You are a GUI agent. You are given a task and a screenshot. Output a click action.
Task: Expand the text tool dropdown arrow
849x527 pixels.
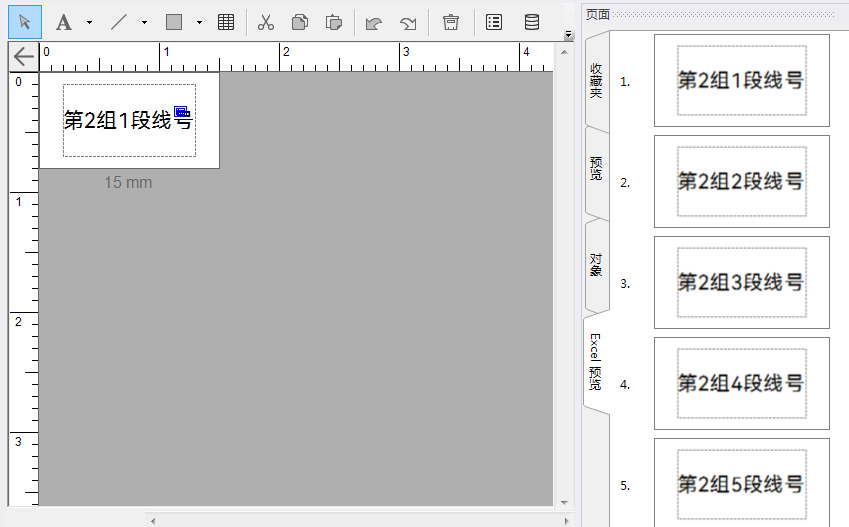(x=89, y=22)
